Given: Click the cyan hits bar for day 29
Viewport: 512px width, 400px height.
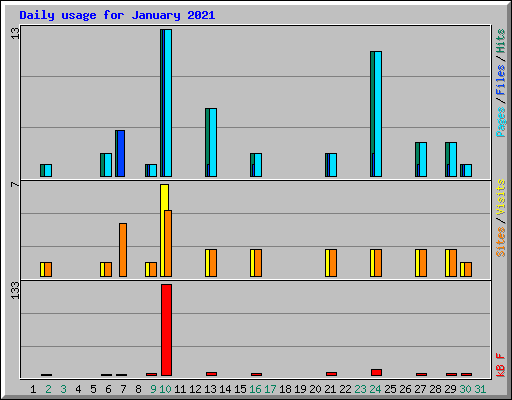Looking at the screenshot, I should 453,159.
